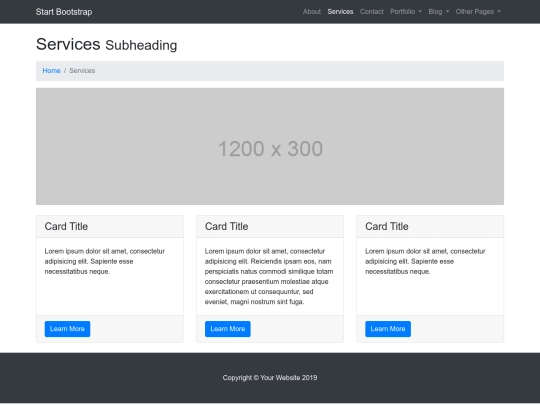Click the 1200 x 300 placeholder image

tap(270, 146)
